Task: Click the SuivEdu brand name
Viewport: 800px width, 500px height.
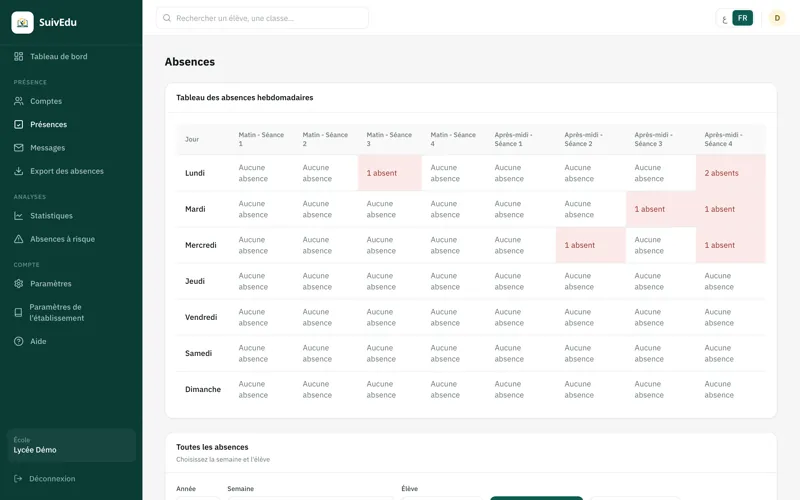Action: pyautogui.click(x=58, y=22)
